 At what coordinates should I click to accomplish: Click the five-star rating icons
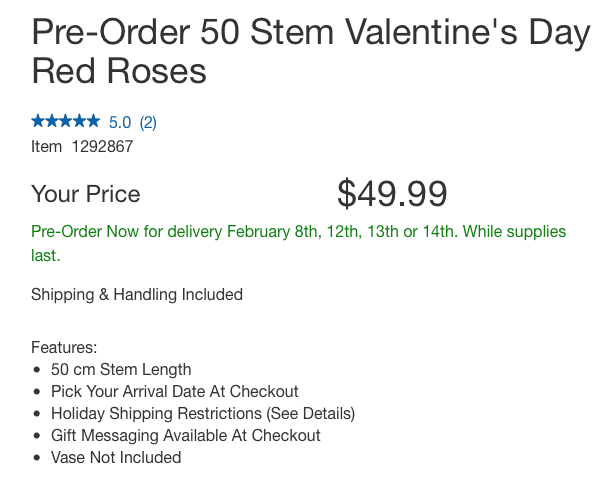pyautogui.click(x=65, y=122)
